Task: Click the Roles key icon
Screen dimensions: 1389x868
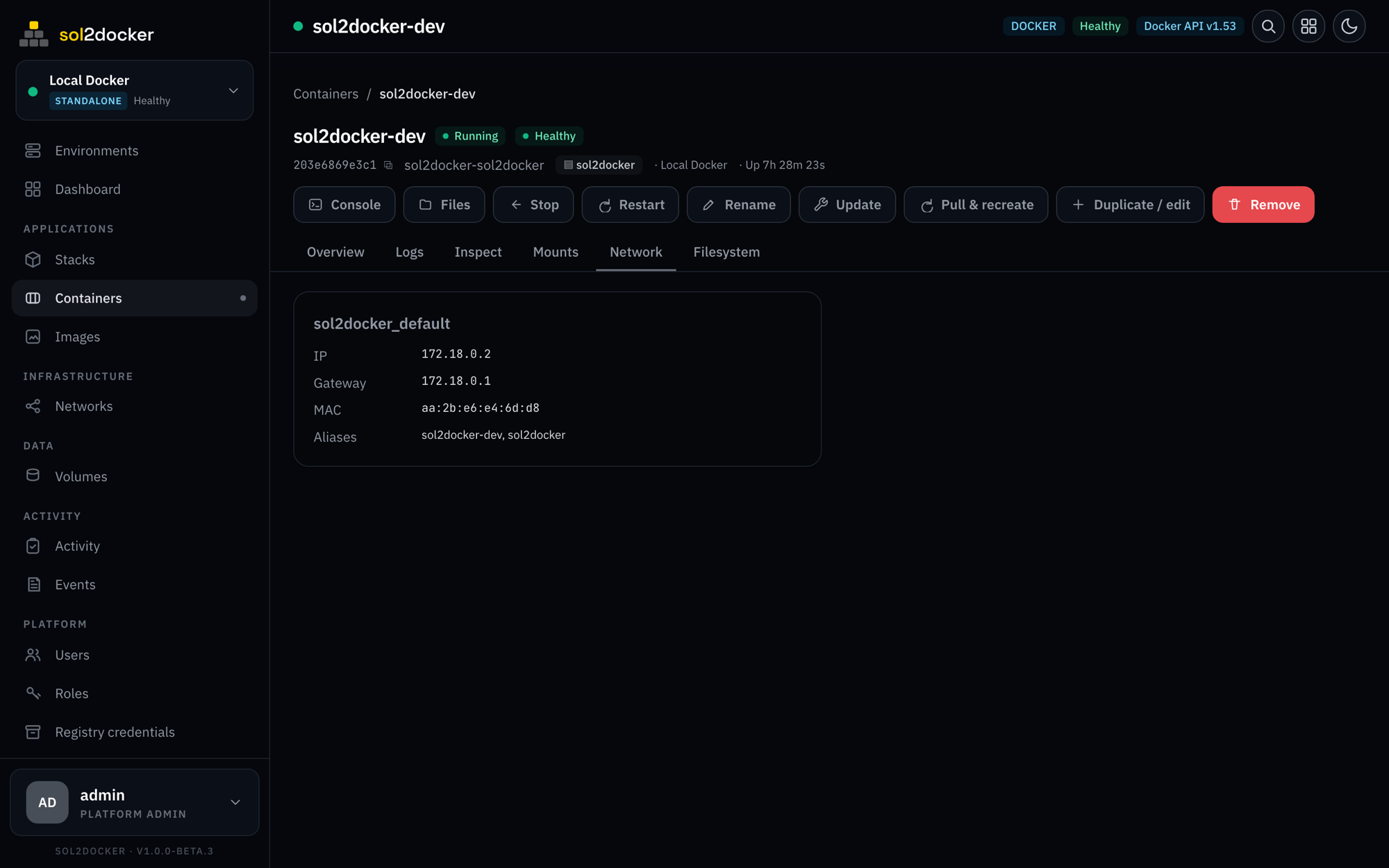Action: click(33, 693)
